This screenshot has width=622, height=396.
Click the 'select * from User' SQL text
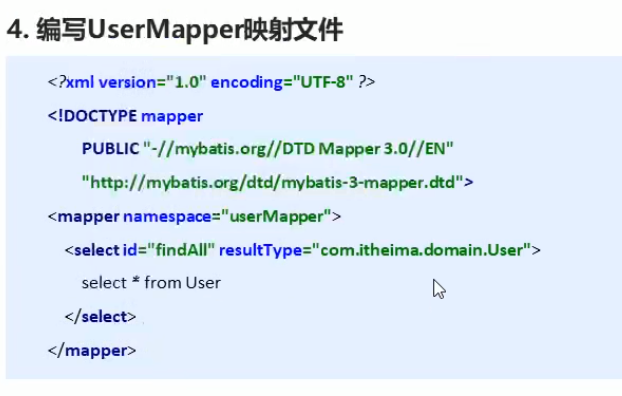[x=151, y=283]
